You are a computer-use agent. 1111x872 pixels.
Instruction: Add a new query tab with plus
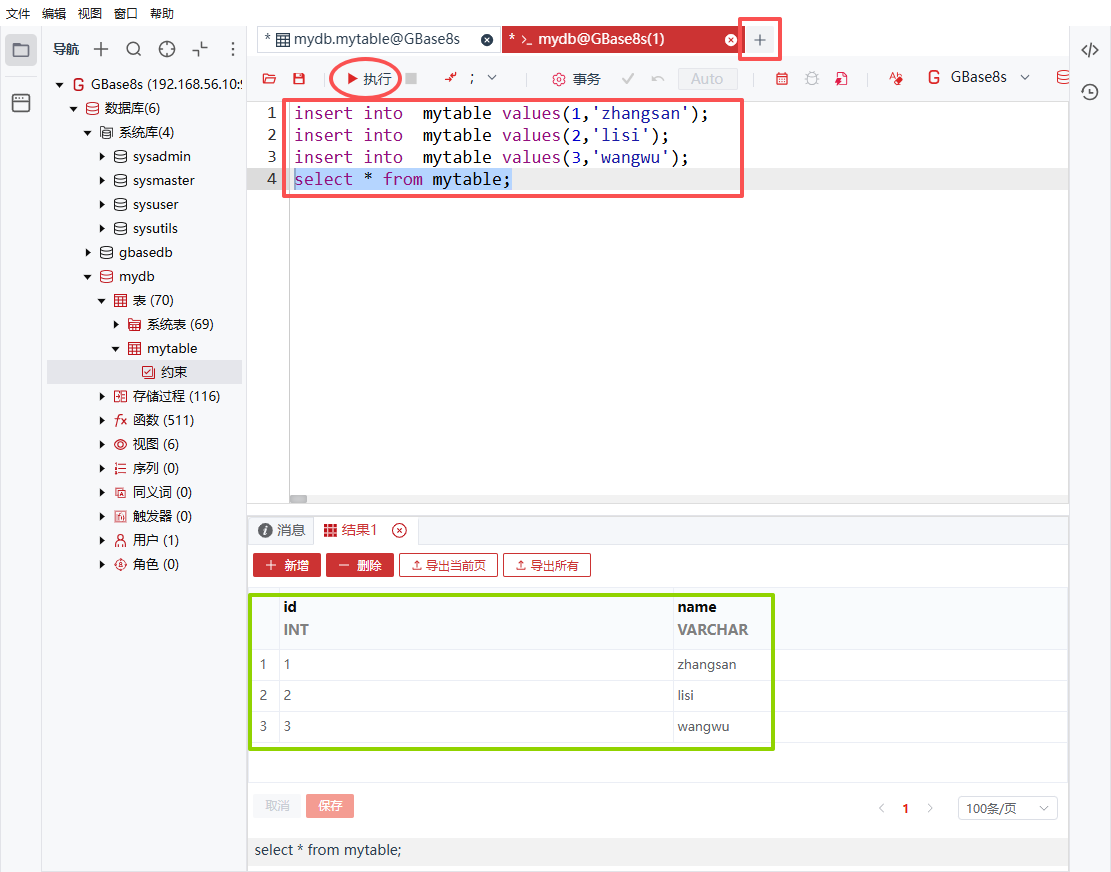coord(760,40)
